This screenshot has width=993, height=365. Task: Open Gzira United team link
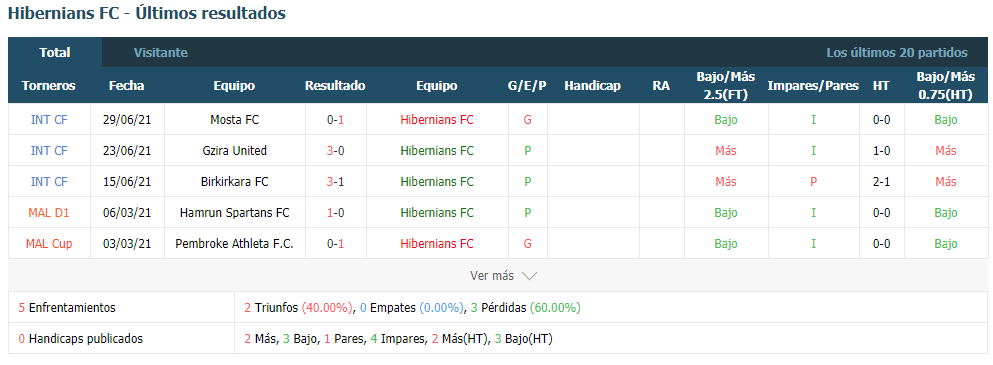point(234,151)
